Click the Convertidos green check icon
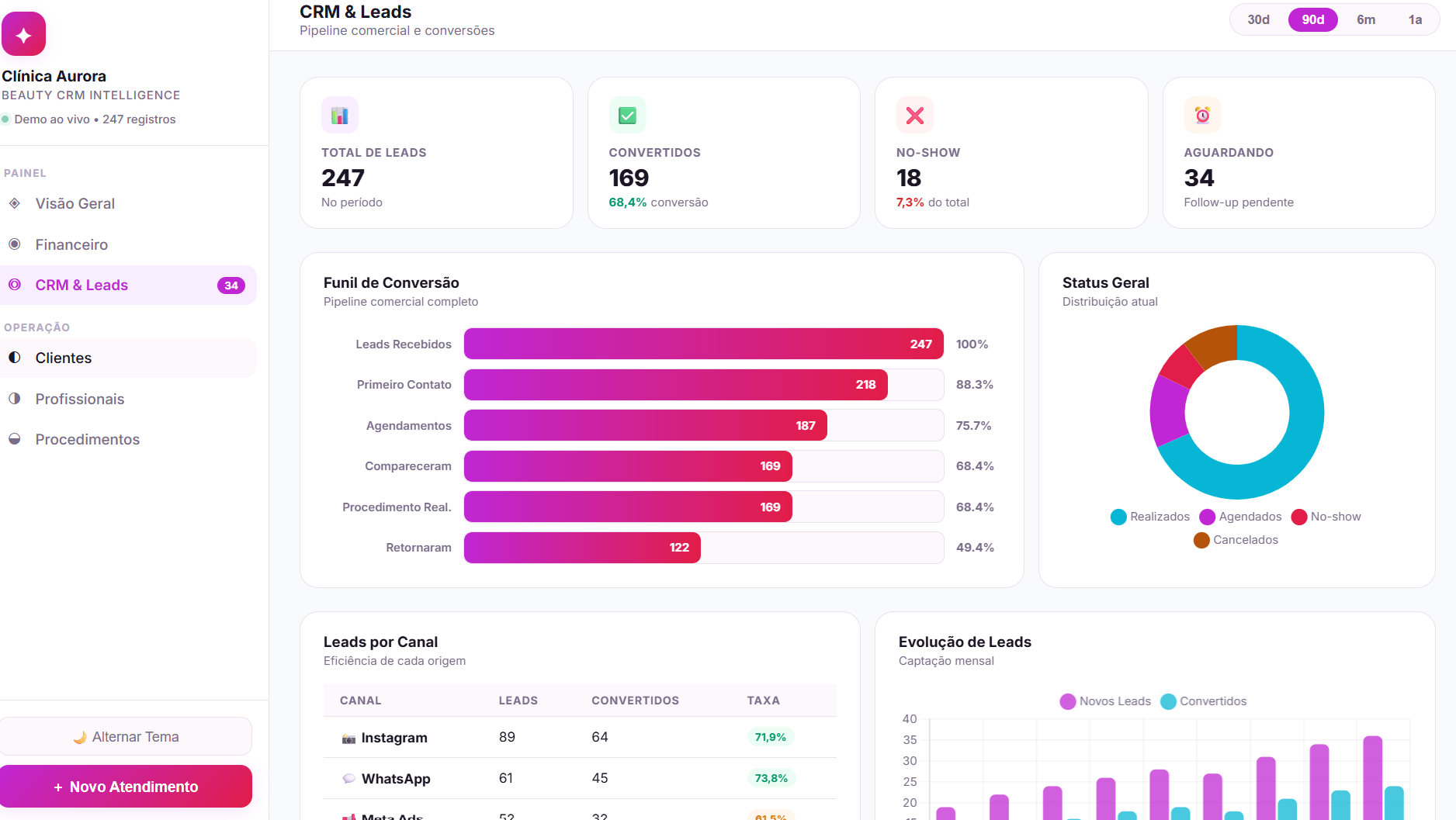Screen dimensions: 1456x820 (x=627, y=116)
